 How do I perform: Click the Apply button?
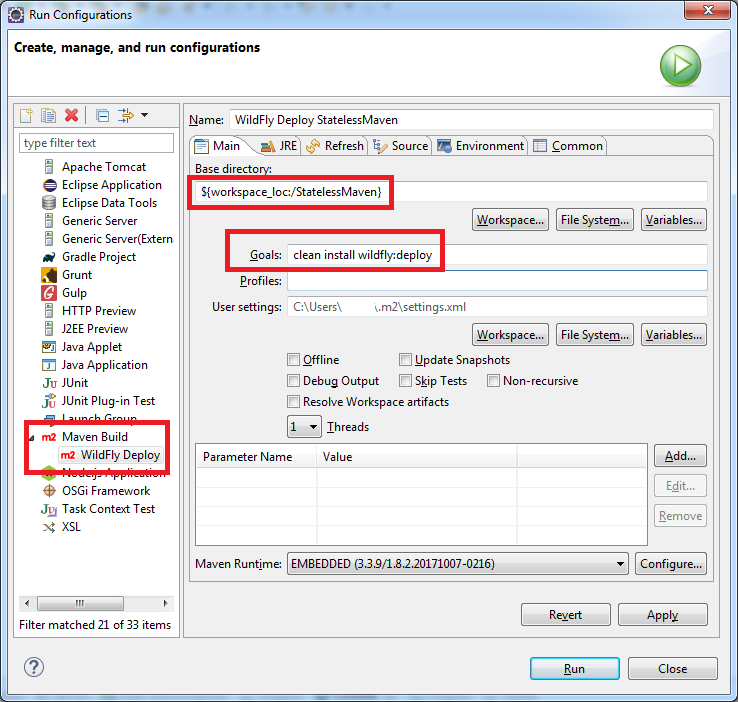click(662, 614)
